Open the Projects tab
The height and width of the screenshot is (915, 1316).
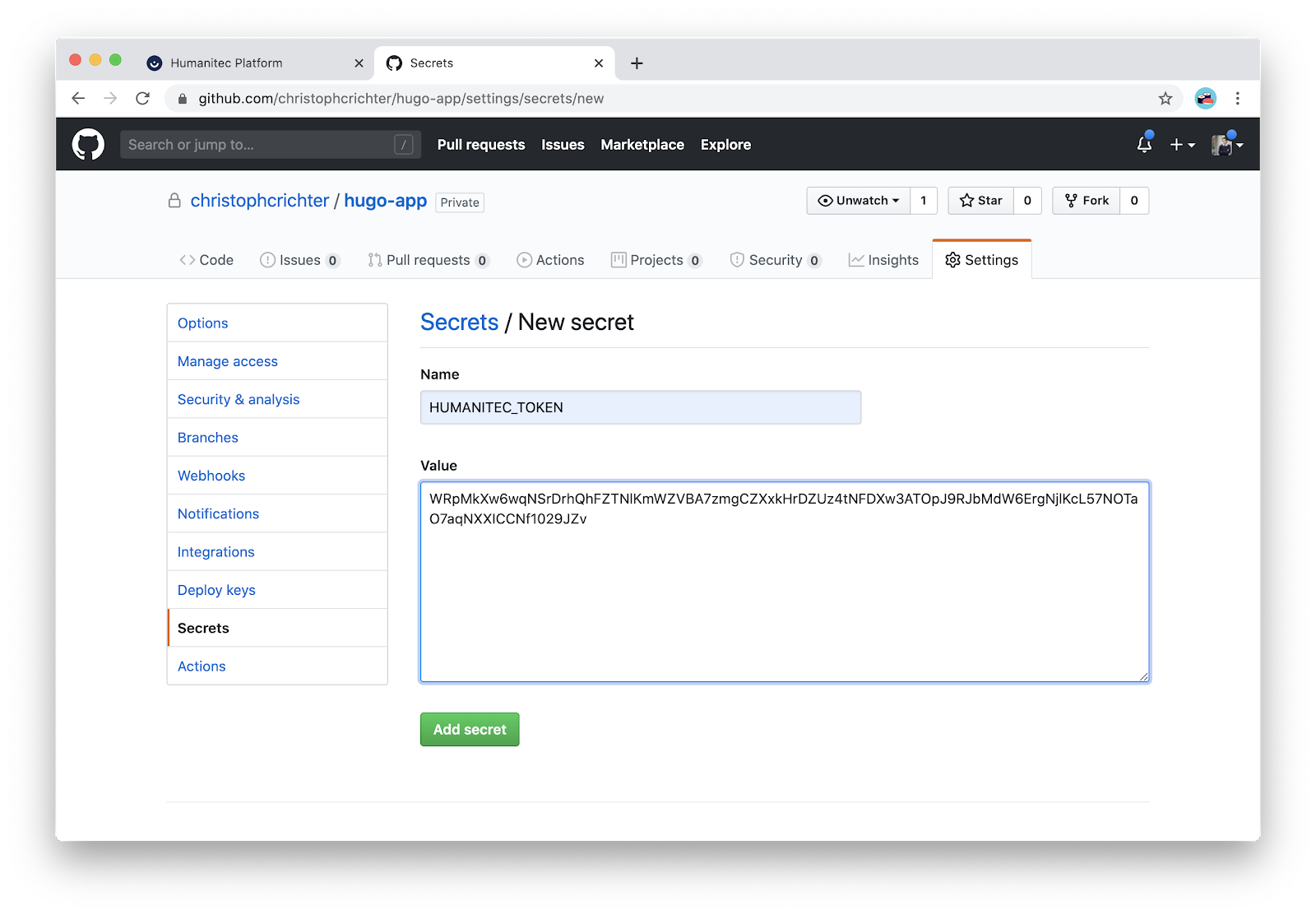pyautogui.click(x=656, y=260)
